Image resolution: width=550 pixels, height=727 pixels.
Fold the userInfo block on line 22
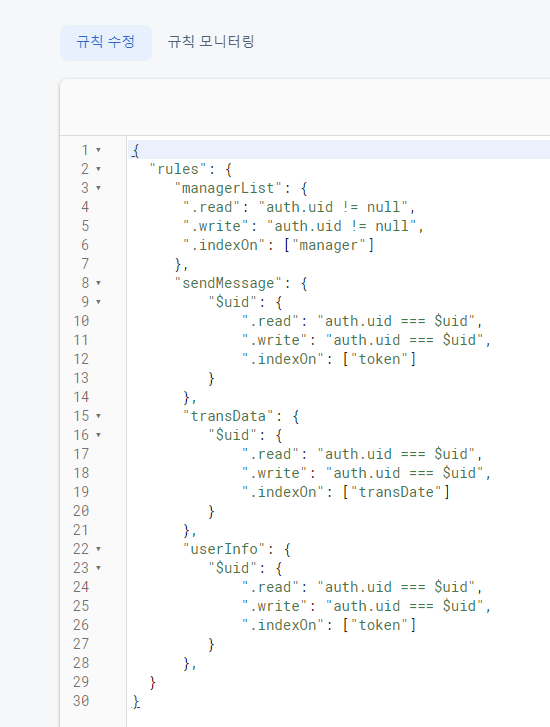pyautogui.click(x=98, y=549)
